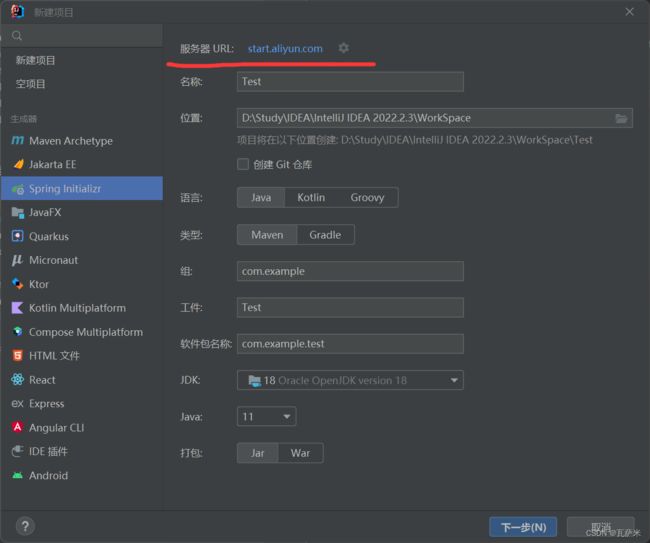
Task: Select War packaging
Action: pos(301,453)
